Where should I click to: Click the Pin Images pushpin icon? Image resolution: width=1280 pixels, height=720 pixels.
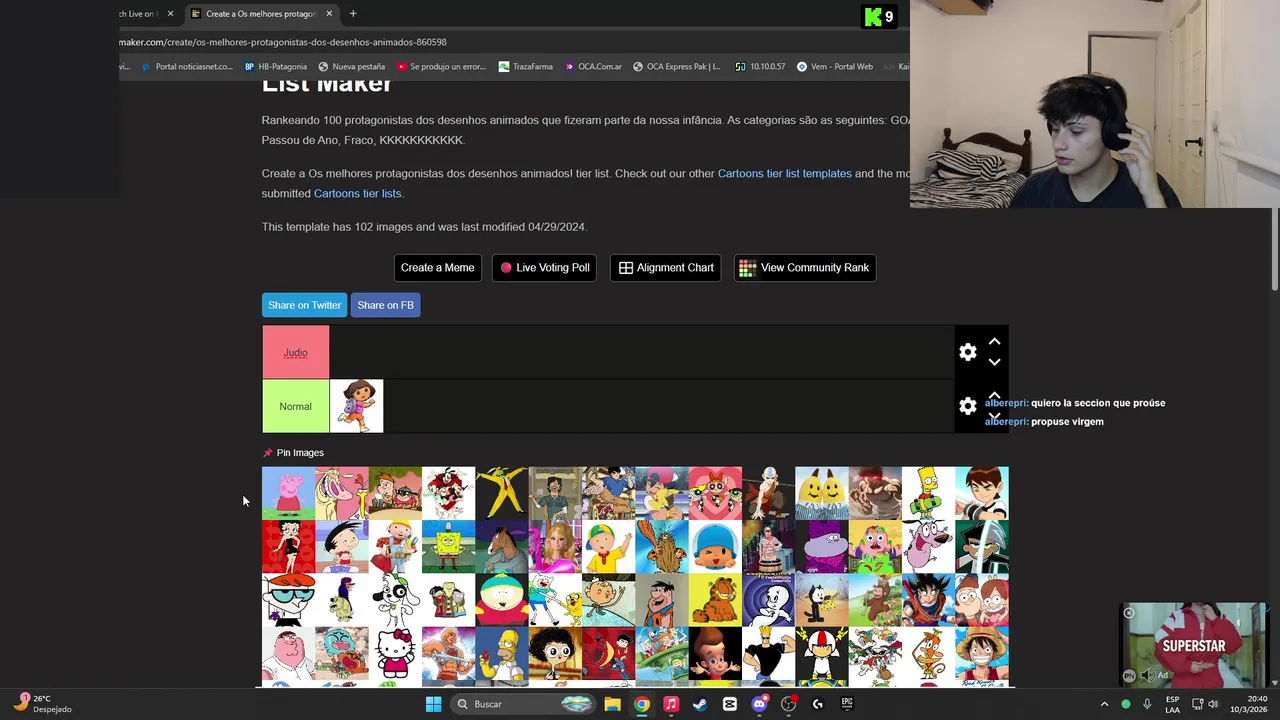pos(267,453)
